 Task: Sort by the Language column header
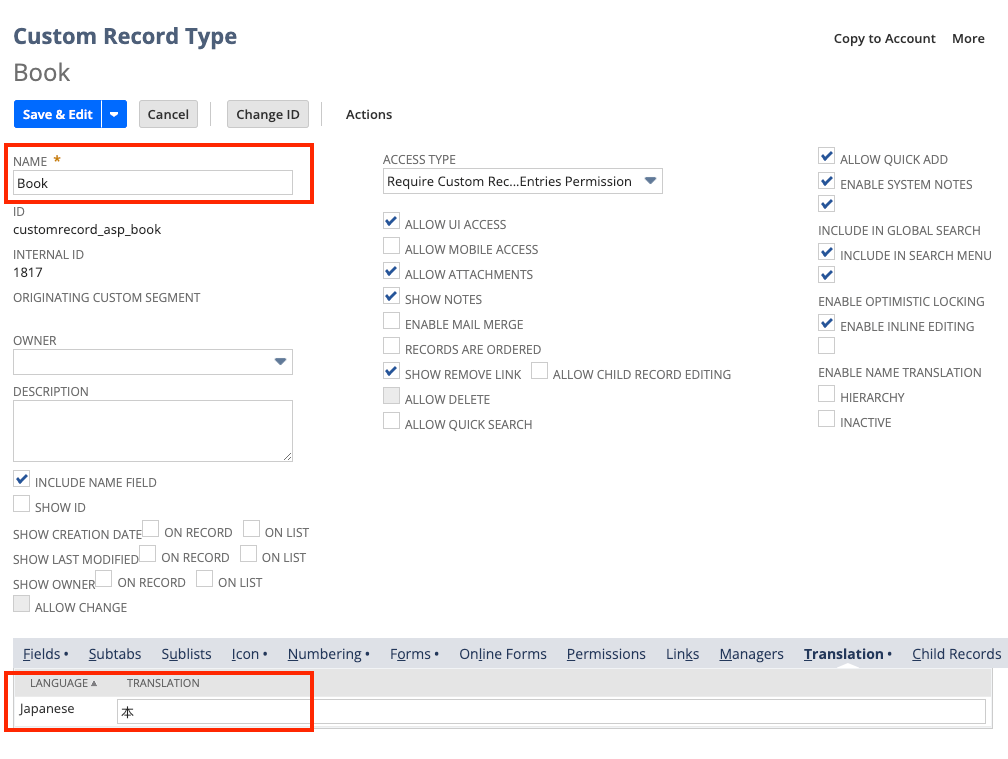click(64, 683)
